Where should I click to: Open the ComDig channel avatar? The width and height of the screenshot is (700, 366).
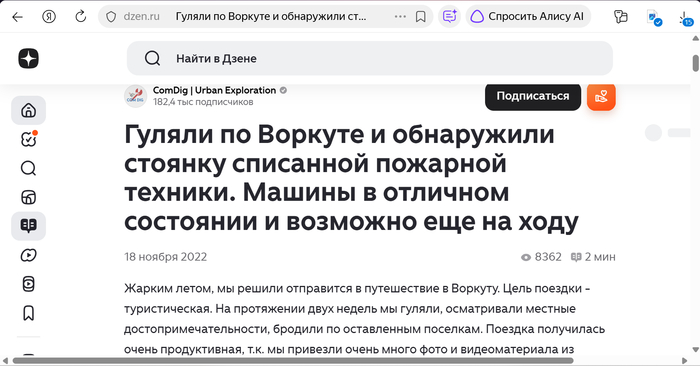(135, 96)
